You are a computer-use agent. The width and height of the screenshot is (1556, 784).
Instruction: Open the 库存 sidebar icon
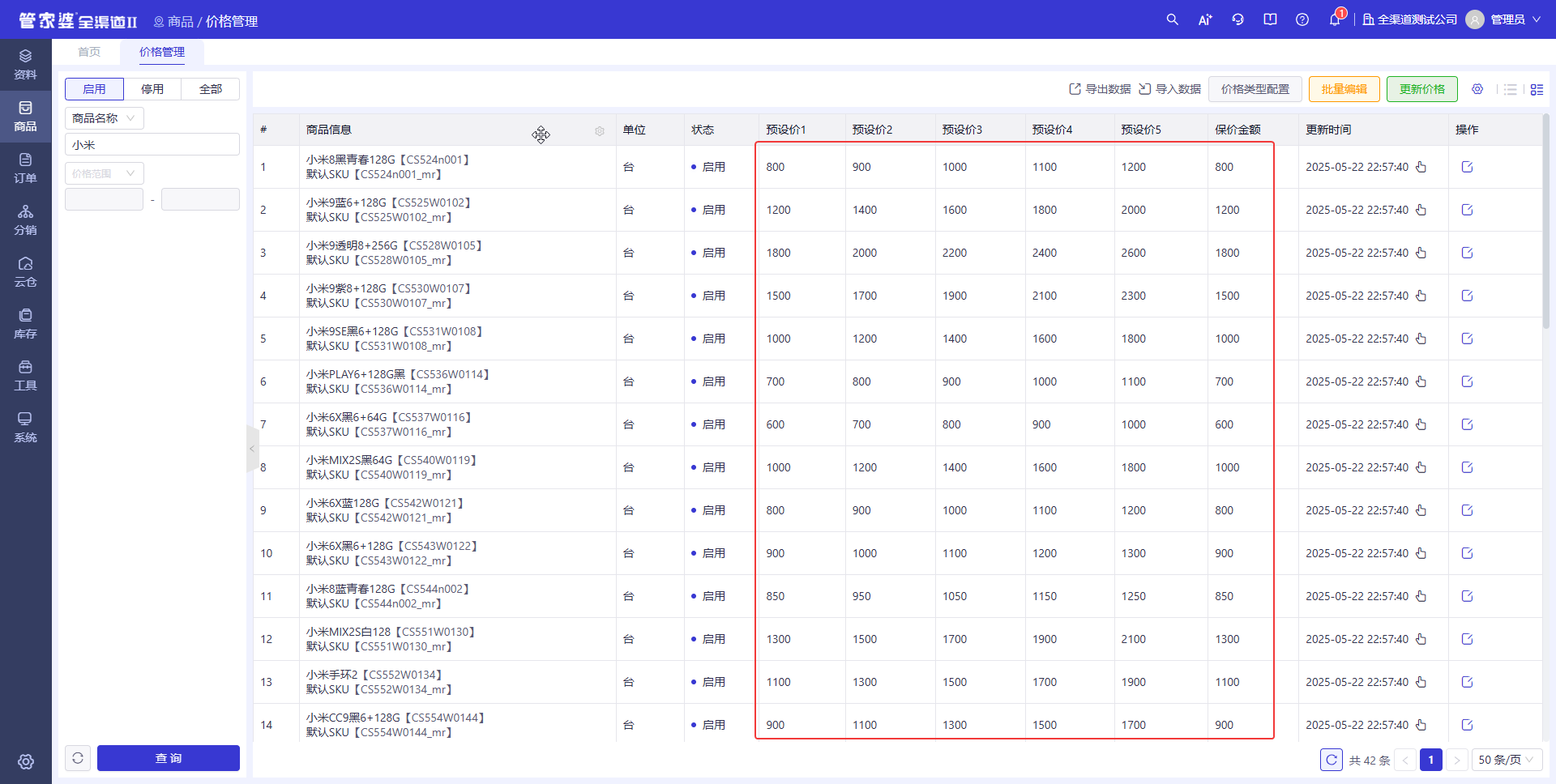pos(25,323)
